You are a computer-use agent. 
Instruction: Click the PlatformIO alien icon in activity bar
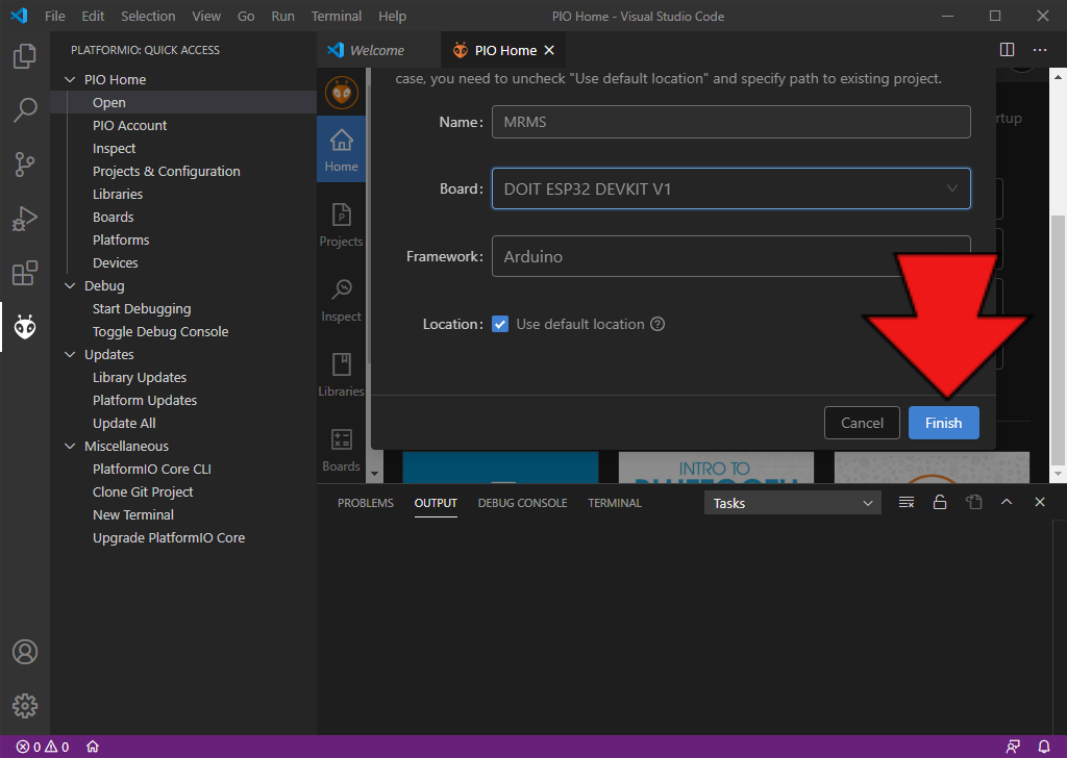(25, 326)
